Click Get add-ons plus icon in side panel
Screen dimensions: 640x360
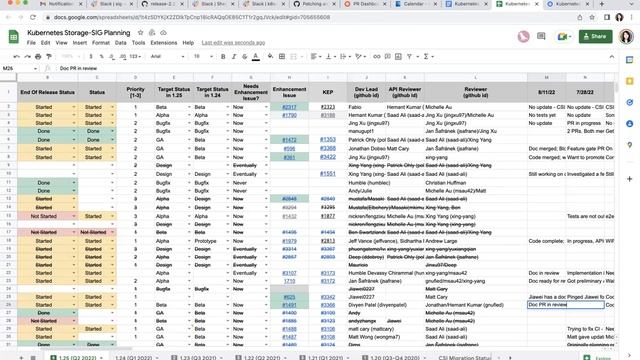point(629,179)
